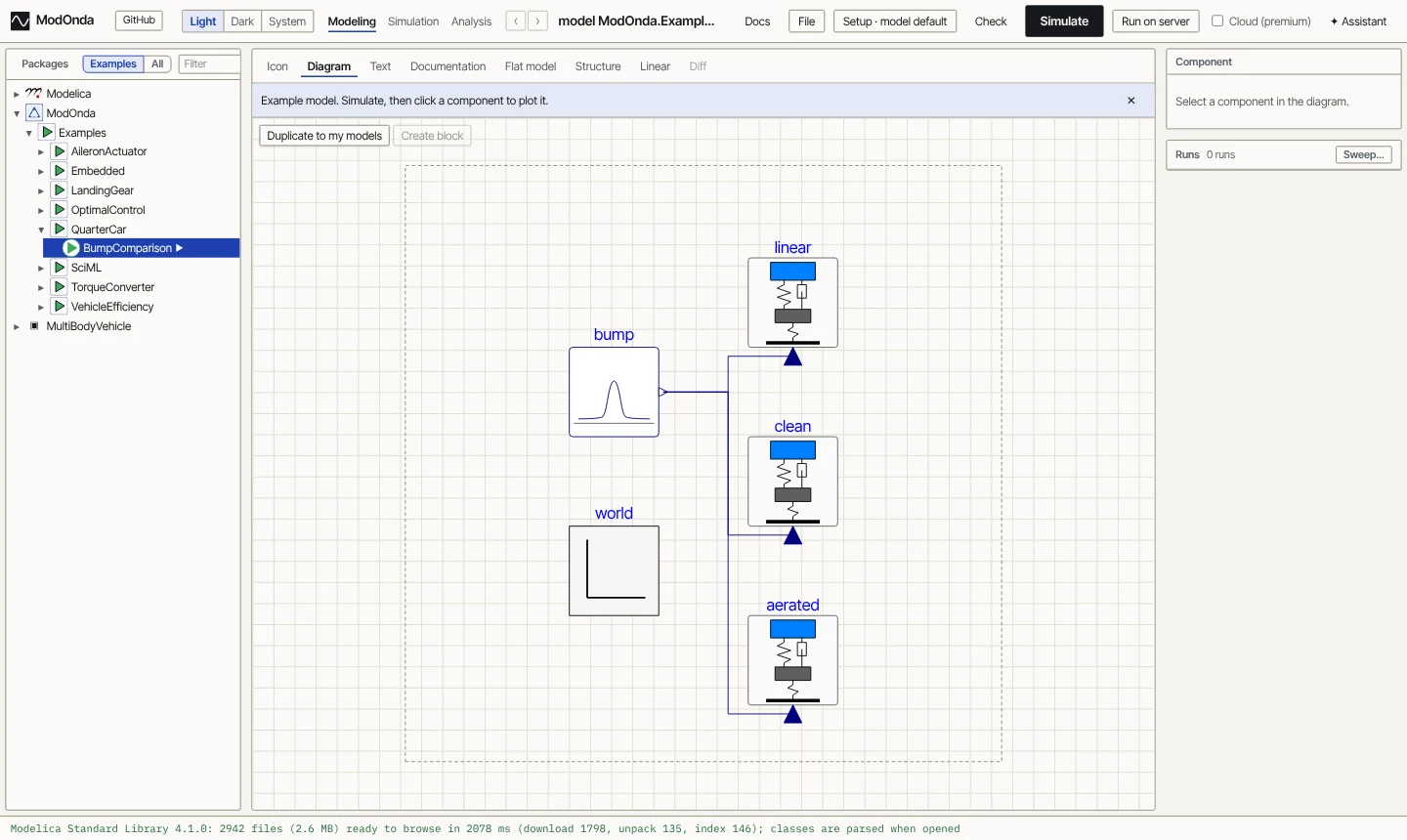Screen dimensions: 1407x840
Task: Open the Assistant panel
Action: pos(1358,21)
